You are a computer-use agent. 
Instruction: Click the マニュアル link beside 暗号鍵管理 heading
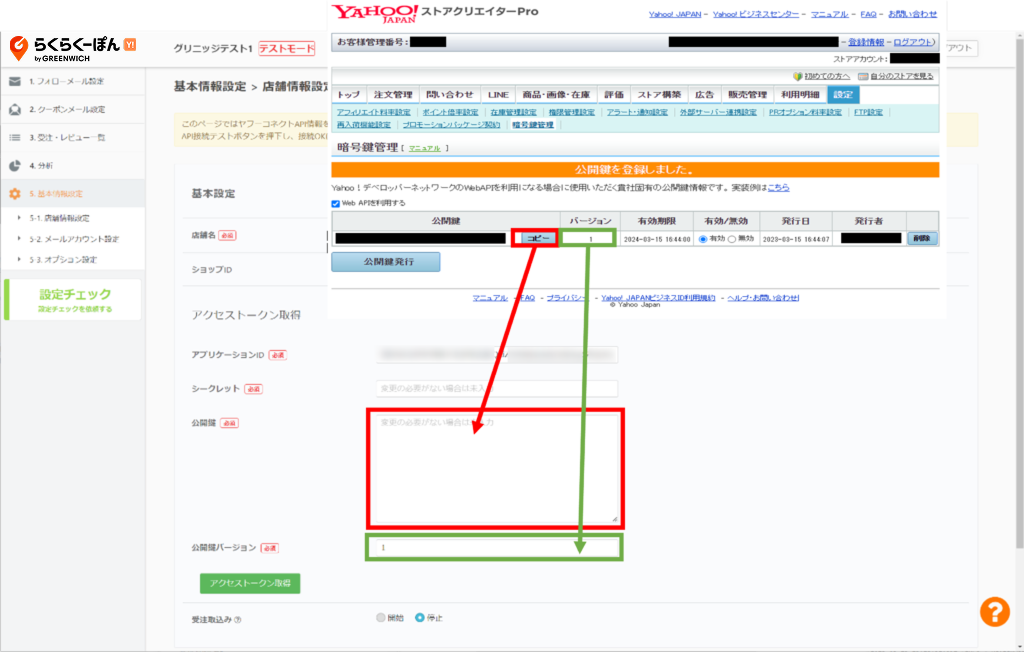[424, 148]
